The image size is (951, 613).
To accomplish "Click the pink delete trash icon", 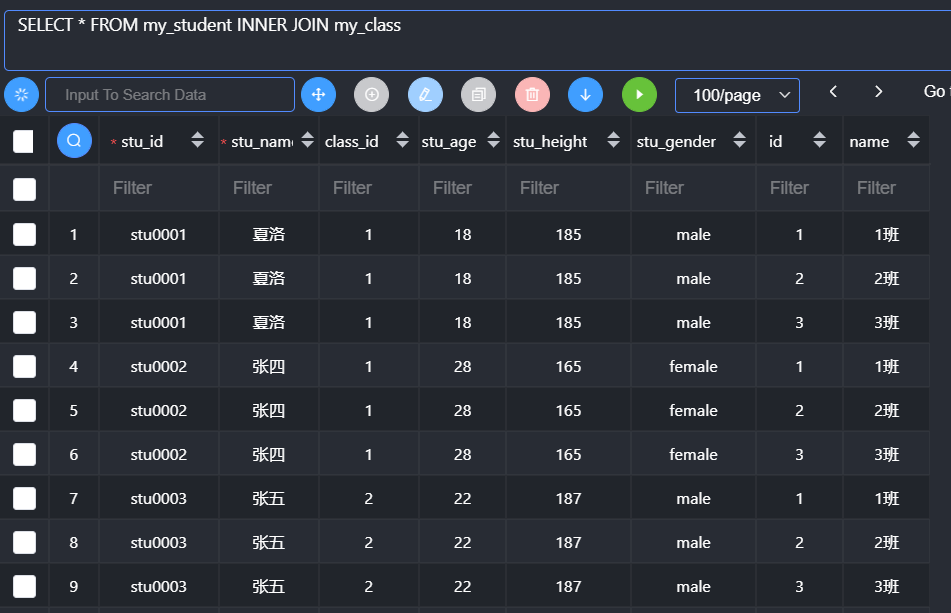I will [533, 95].
